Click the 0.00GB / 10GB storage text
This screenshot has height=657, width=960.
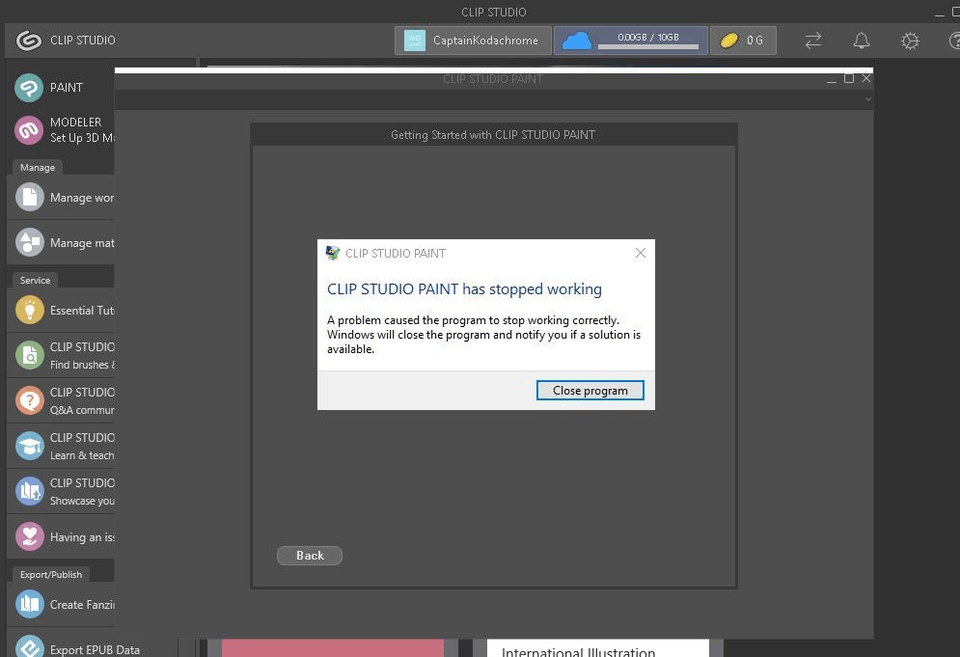pyautogui.click(x=648, y=37)
